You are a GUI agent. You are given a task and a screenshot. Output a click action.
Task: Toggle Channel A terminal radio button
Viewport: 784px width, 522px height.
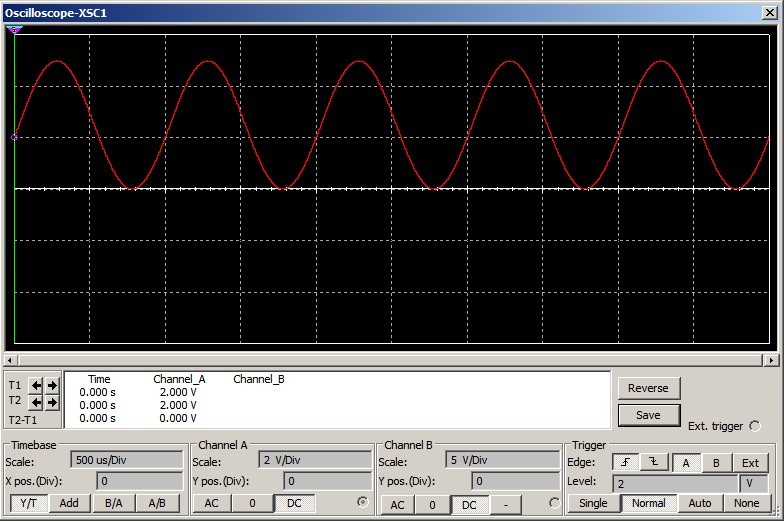[362, 503]
